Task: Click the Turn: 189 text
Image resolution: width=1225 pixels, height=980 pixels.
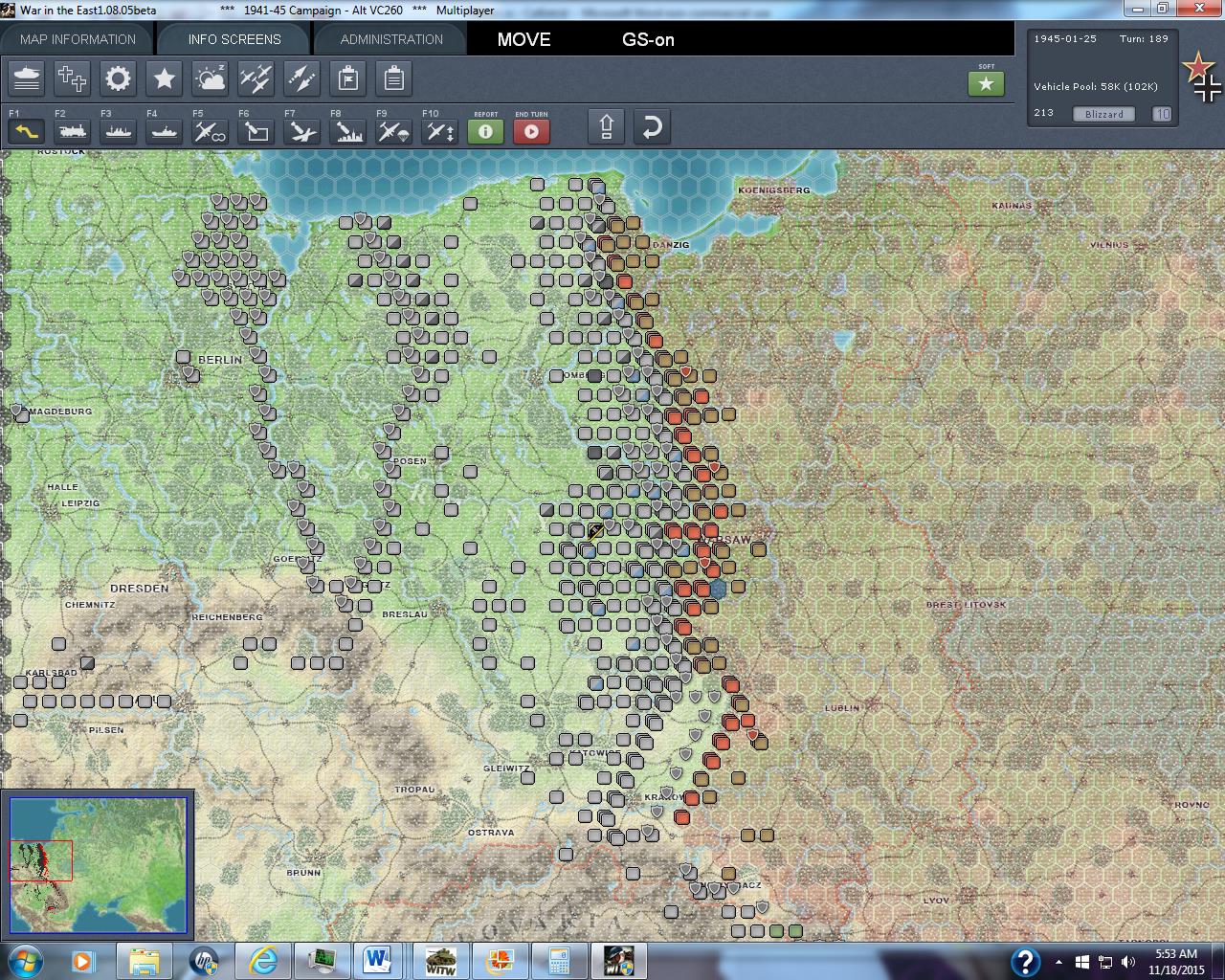Action: [x=1144, y=39]
